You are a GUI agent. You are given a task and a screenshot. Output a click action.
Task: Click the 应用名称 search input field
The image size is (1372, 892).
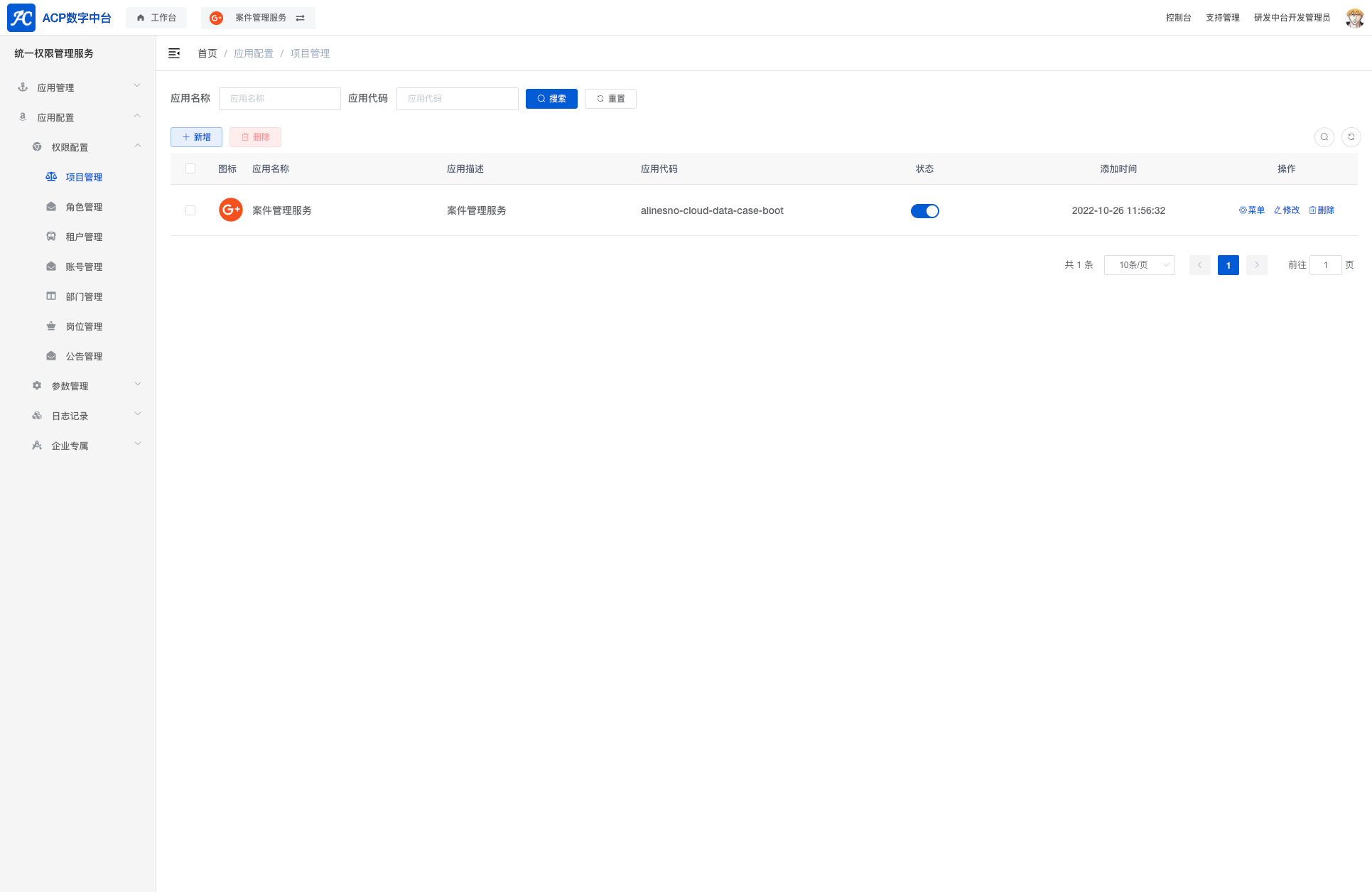pos(280,99)
